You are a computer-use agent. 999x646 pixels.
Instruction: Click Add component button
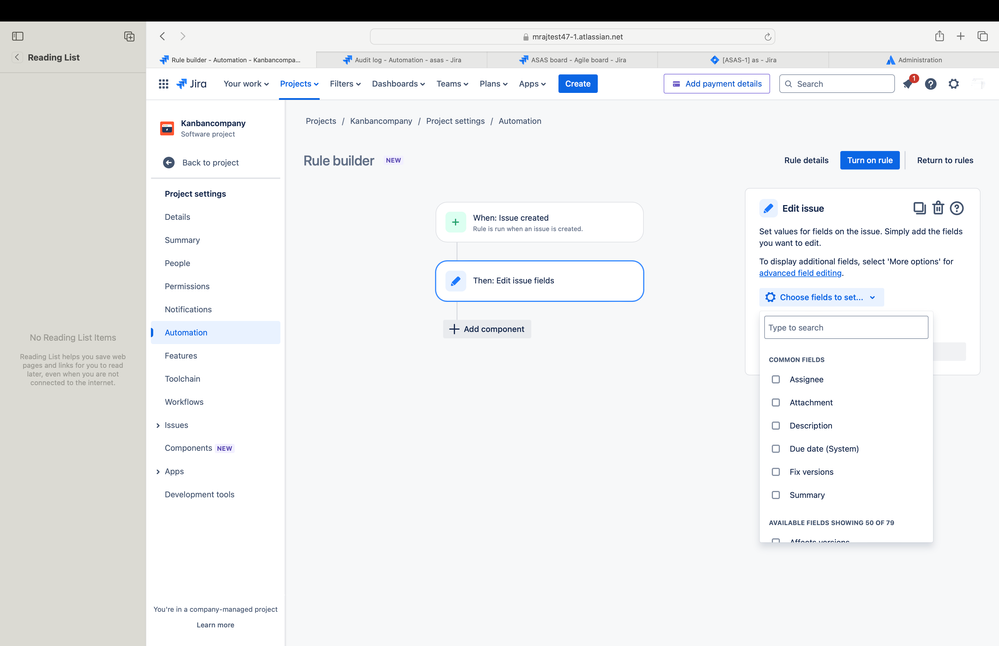pos(487,329)
